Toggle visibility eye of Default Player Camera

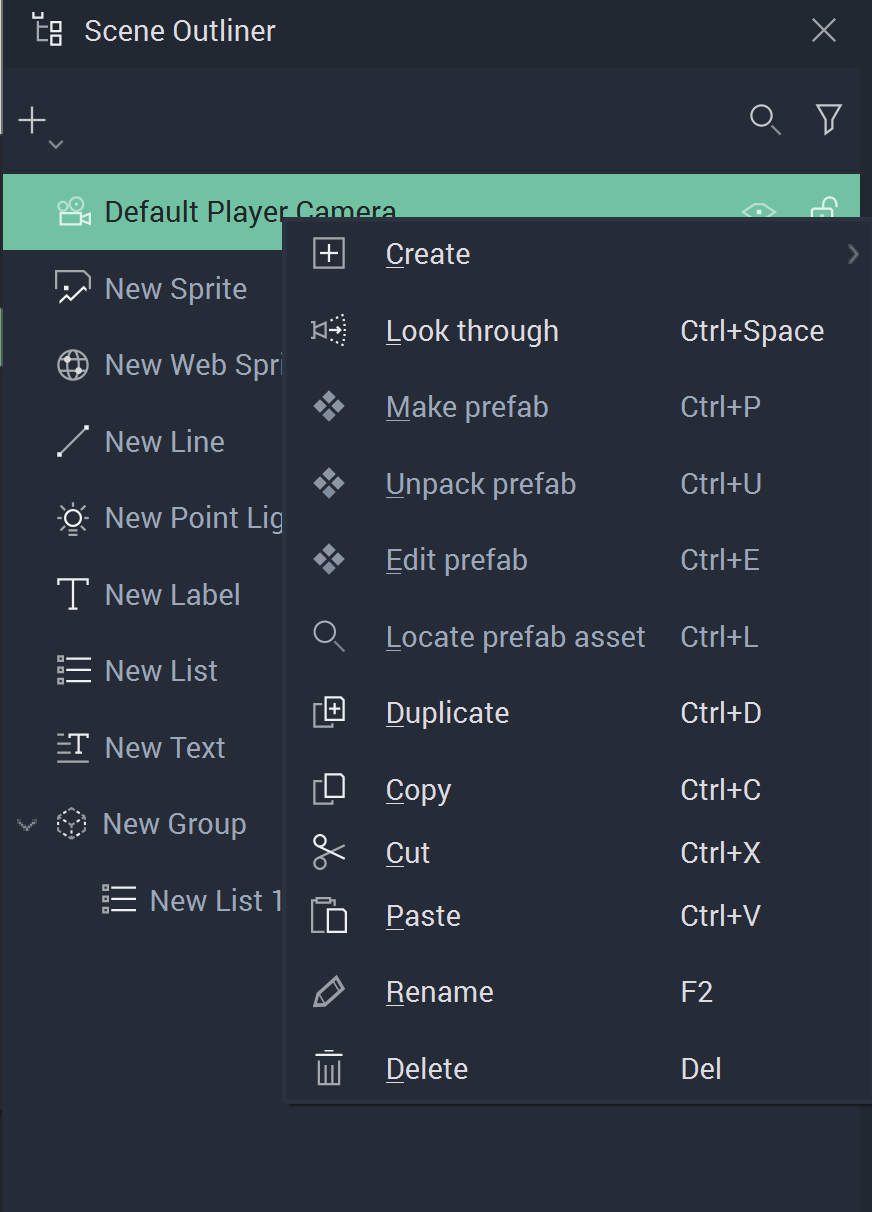pyautogui.click(x=759, y=209)
